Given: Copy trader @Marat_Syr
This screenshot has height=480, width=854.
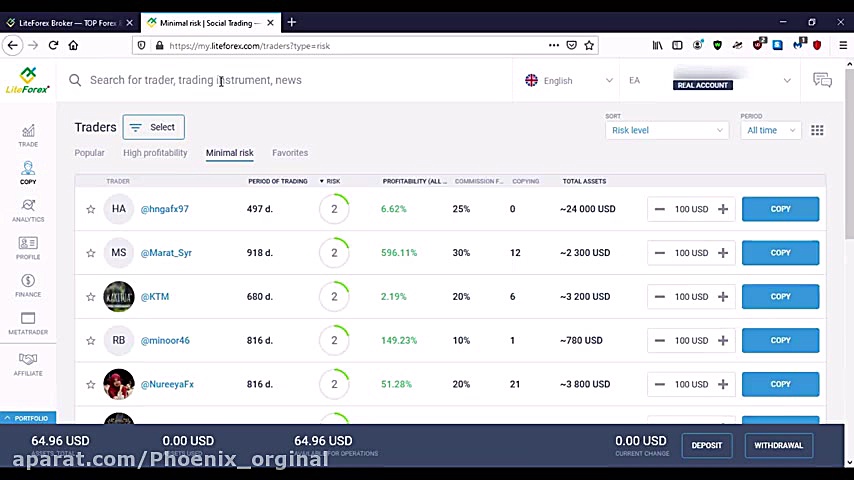Looking at the screenshot, I should 780,253.
